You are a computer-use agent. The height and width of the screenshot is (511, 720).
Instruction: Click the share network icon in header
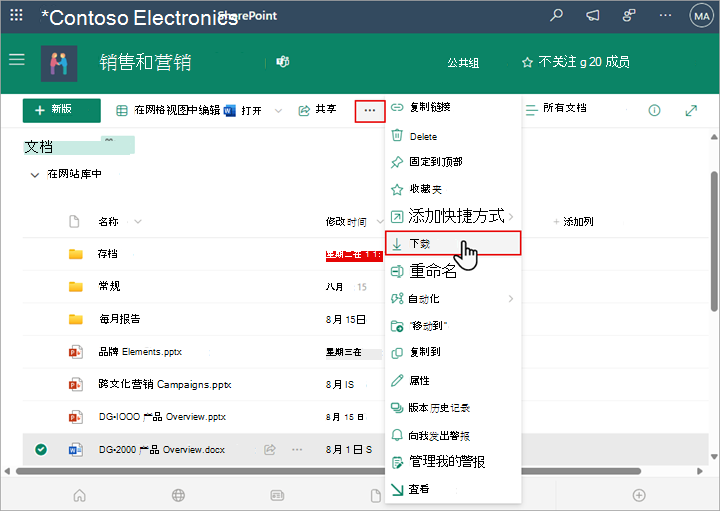click(x=629, y=16)
